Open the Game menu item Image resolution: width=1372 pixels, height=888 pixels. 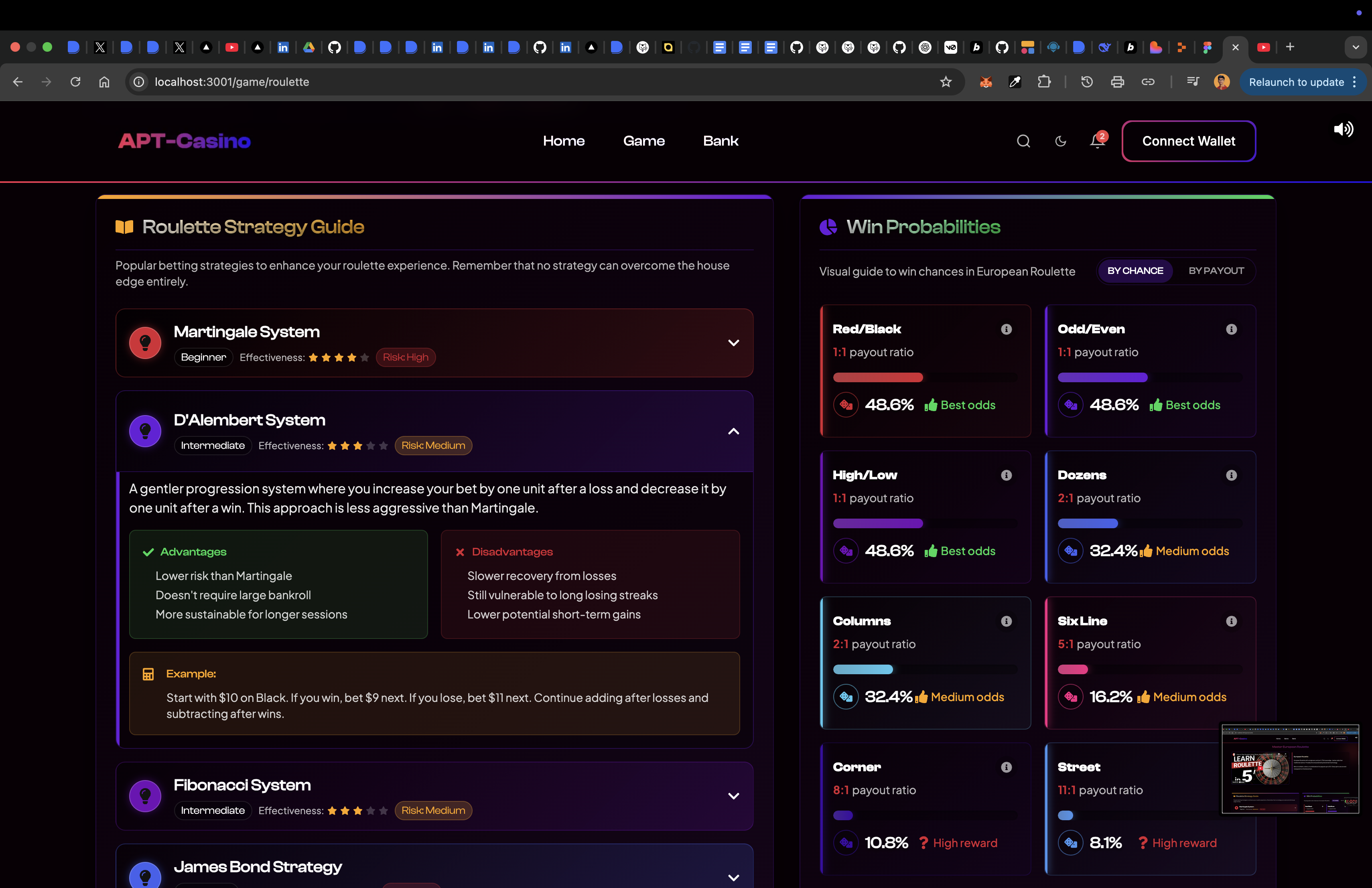643,141
